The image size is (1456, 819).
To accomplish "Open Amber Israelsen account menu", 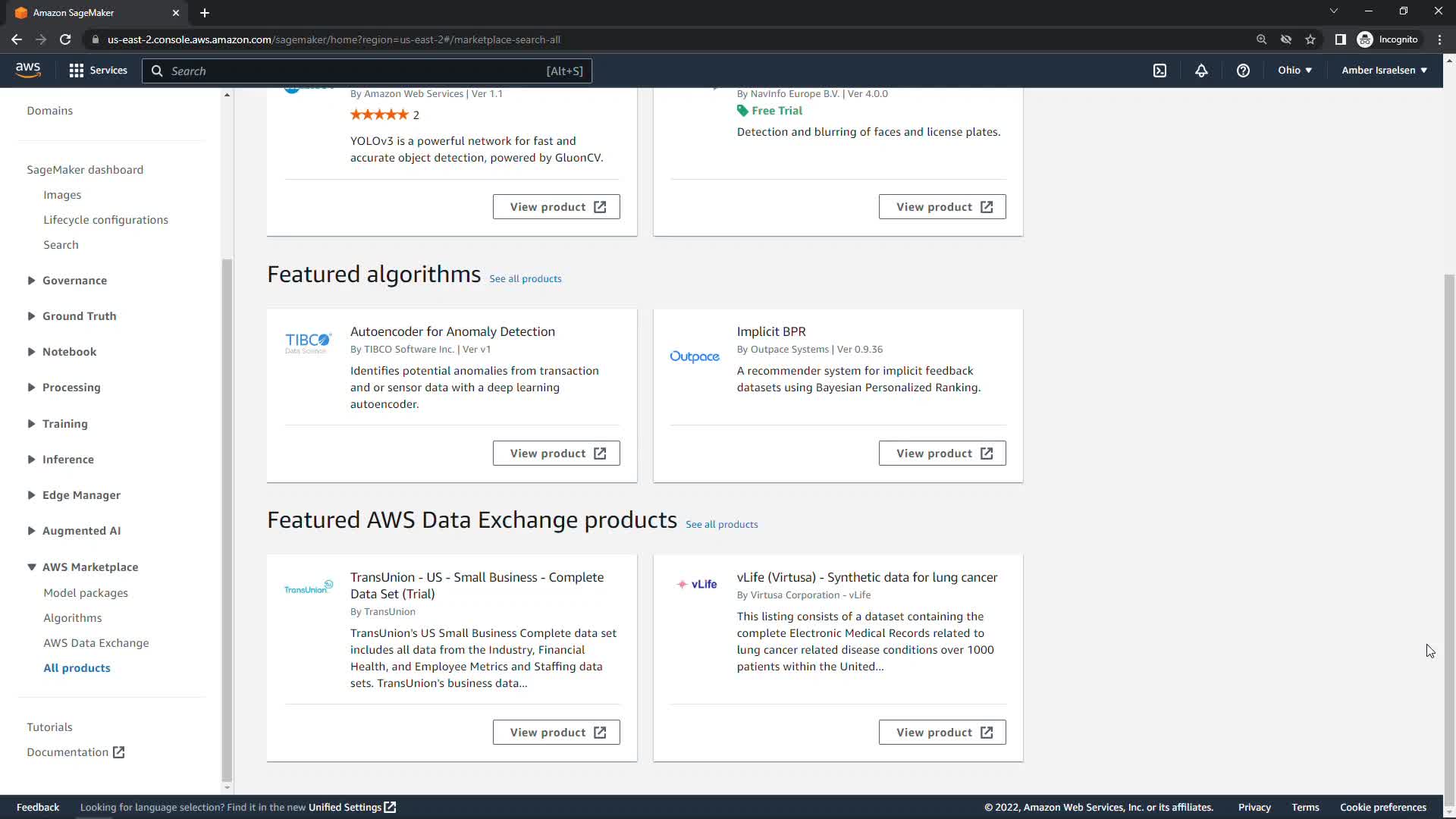I will (1384, 71).
